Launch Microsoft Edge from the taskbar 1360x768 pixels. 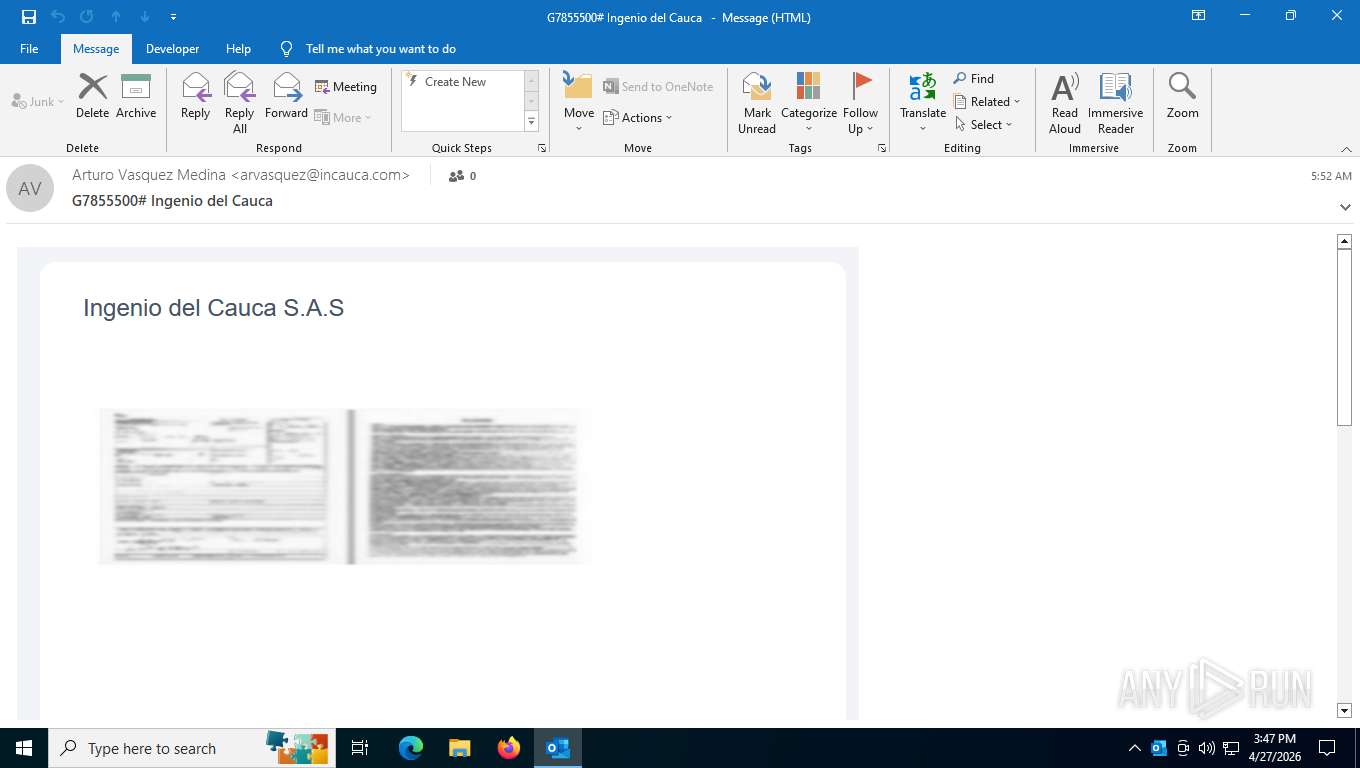[411, 748]
